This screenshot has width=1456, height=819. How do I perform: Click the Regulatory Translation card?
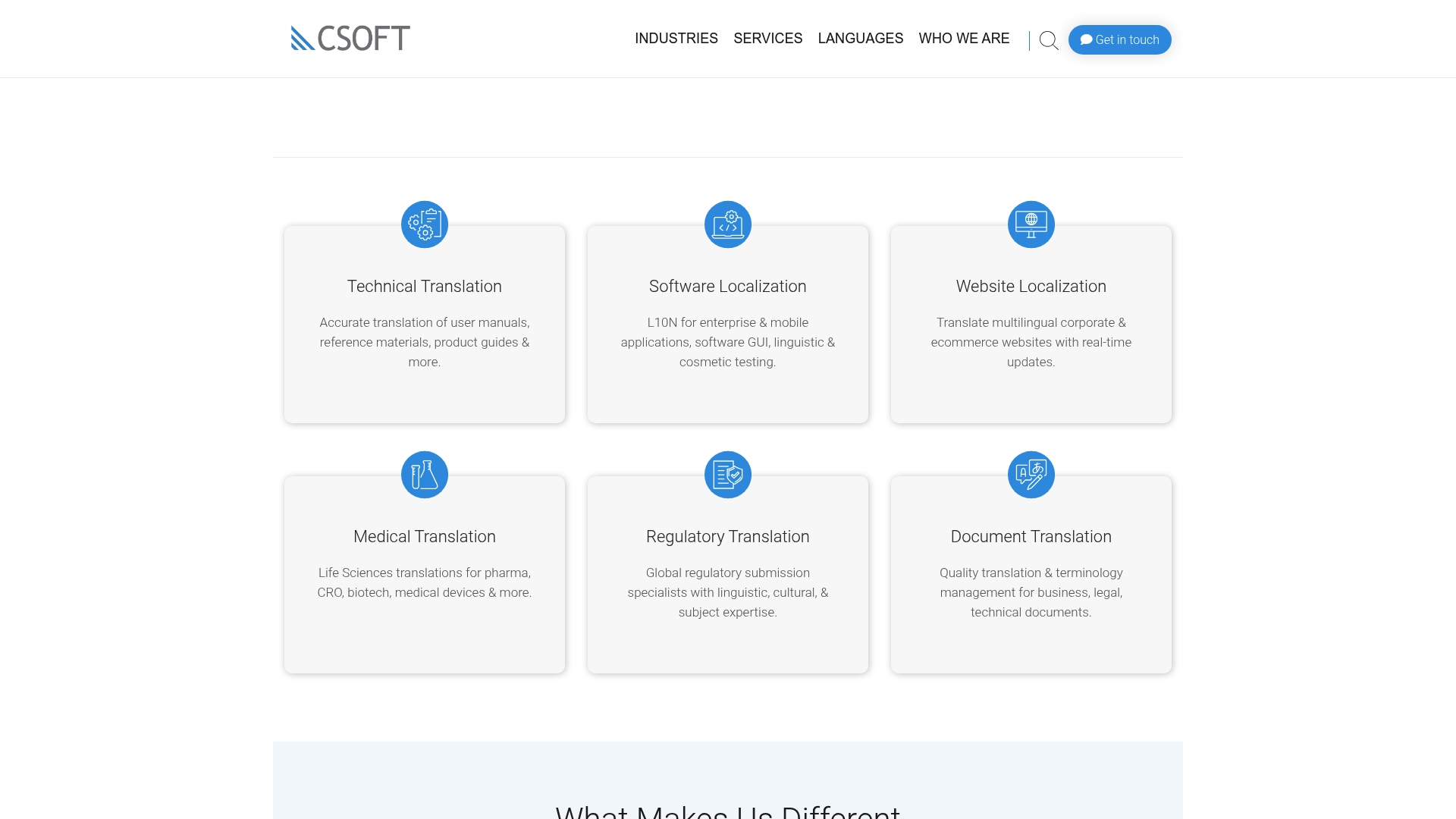pos(727,574)
